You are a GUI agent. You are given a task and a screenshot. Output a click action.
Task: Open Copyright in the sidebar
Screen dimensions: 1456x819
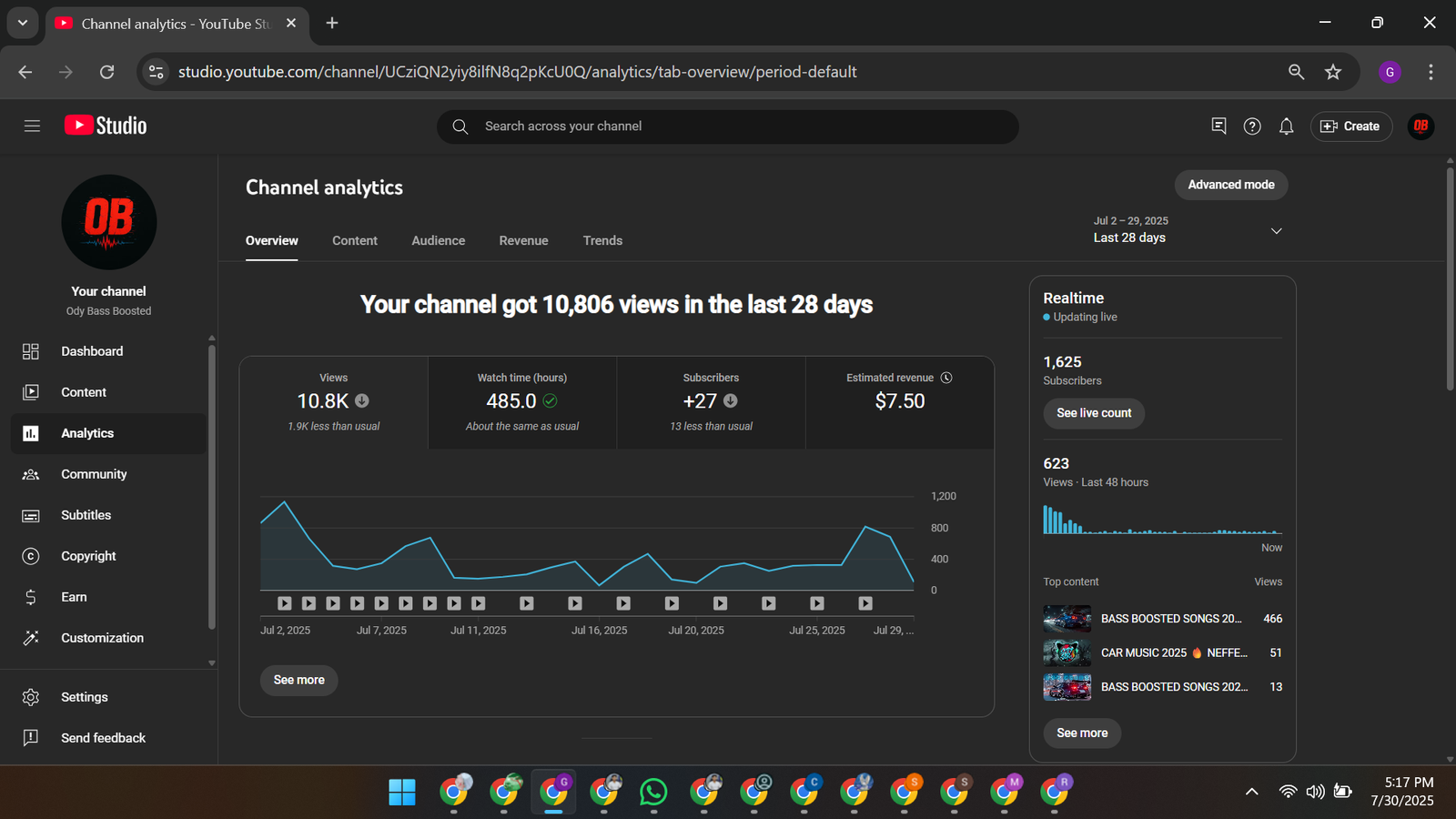108,556
